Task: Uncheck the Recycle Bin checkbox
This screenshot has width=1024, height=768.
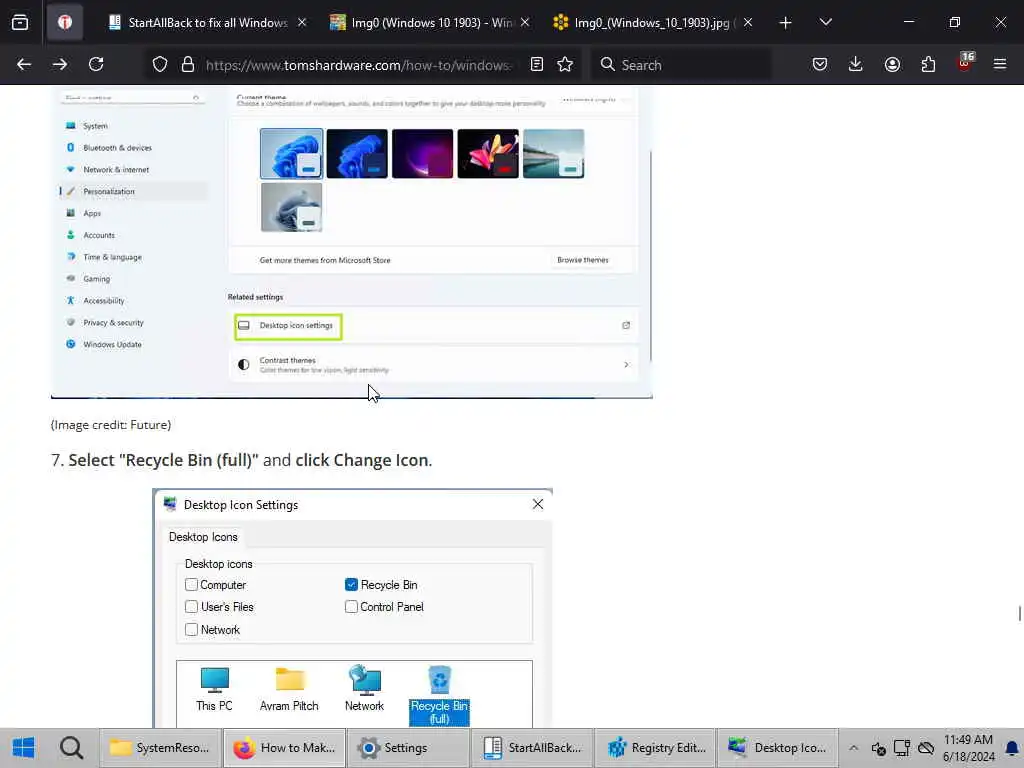Action: (x=351, y=584)
